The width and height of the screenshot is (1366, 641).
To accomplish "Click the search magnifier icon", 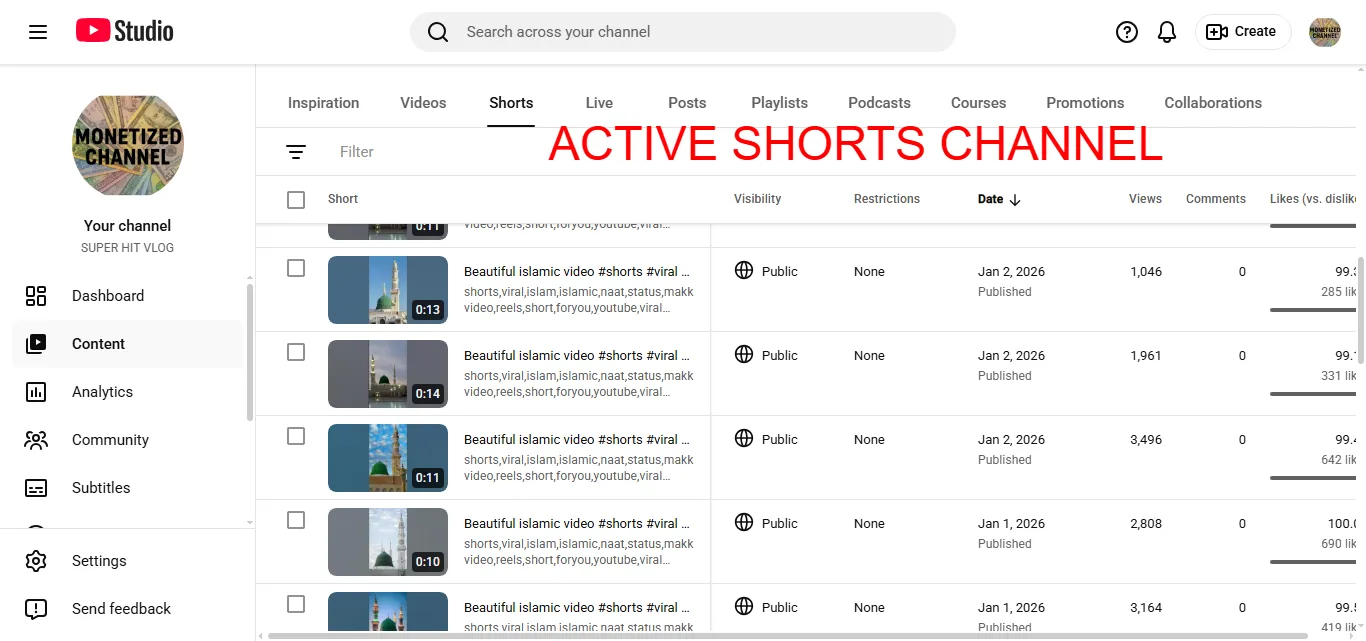I will click(438, 32).
